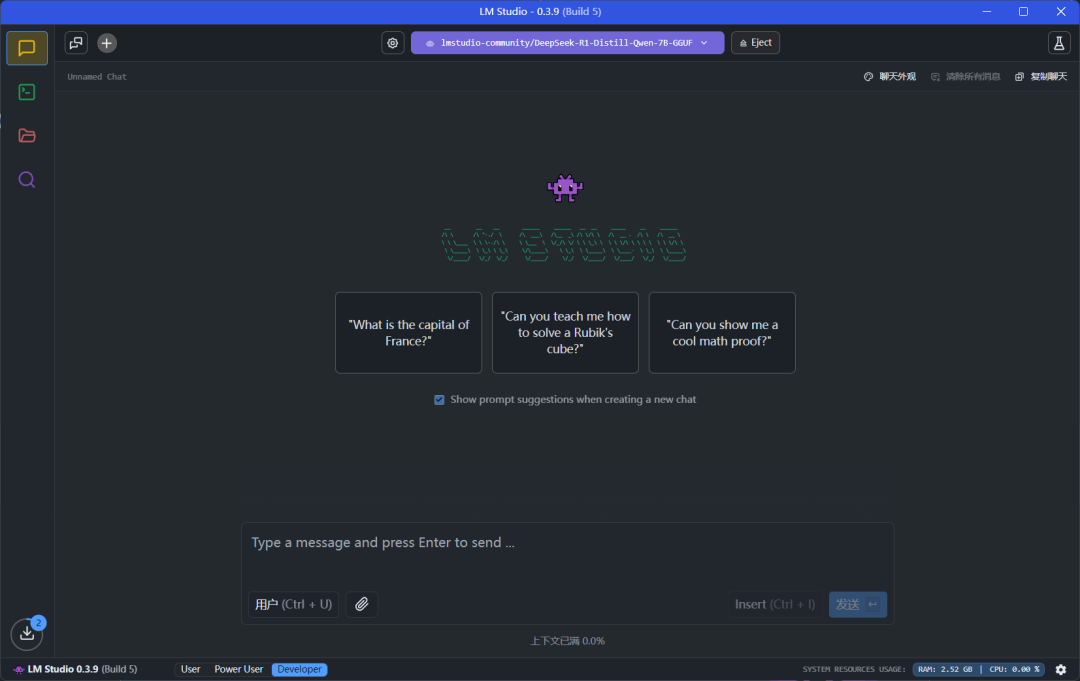
Task: Create a new chat with plus button
Action: [107, 43]
